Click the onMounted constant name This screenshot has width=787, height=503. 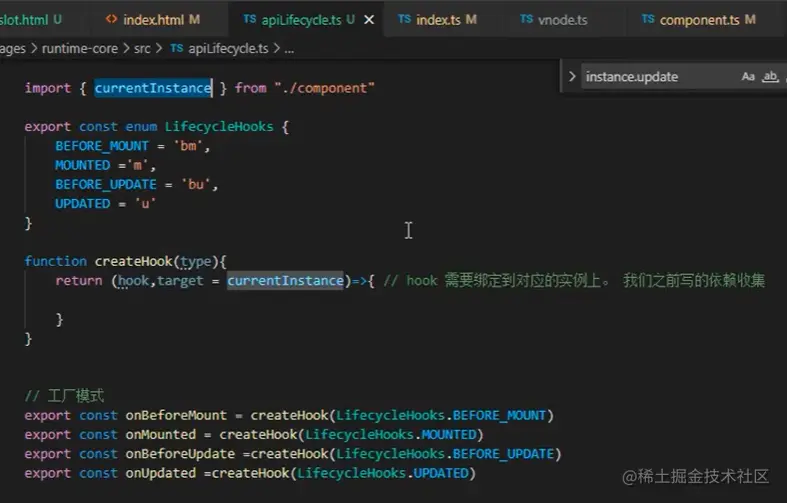[161, 434]
